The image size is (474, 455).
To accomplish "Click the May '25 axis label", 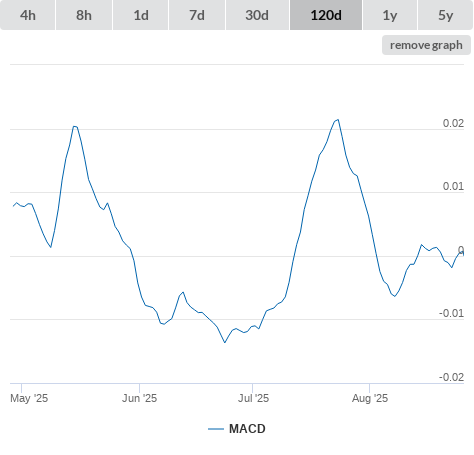I will click(29, 398).
